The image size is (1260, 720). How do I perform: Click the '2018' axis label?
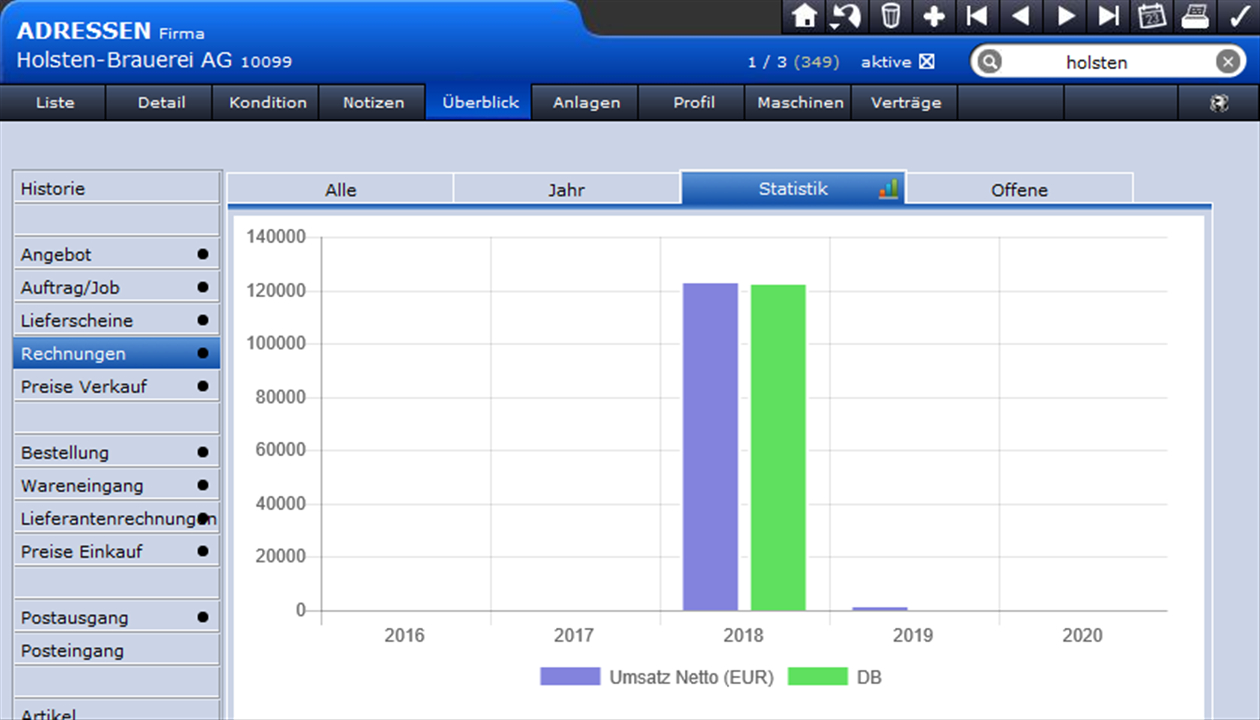tap(743, 635)
